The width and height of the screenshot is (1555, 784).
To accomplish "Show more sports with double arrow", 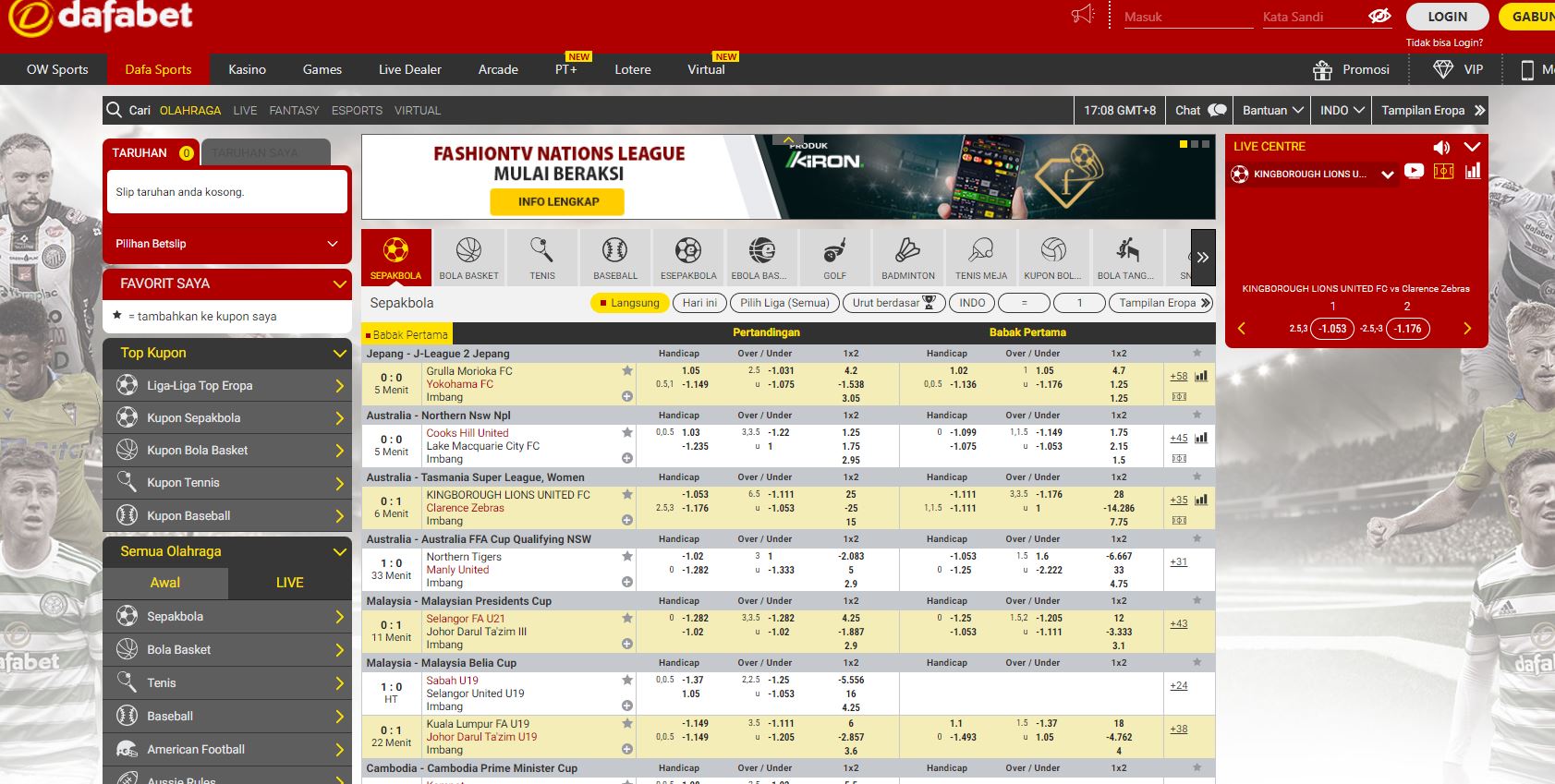I will coord(1202,257).
